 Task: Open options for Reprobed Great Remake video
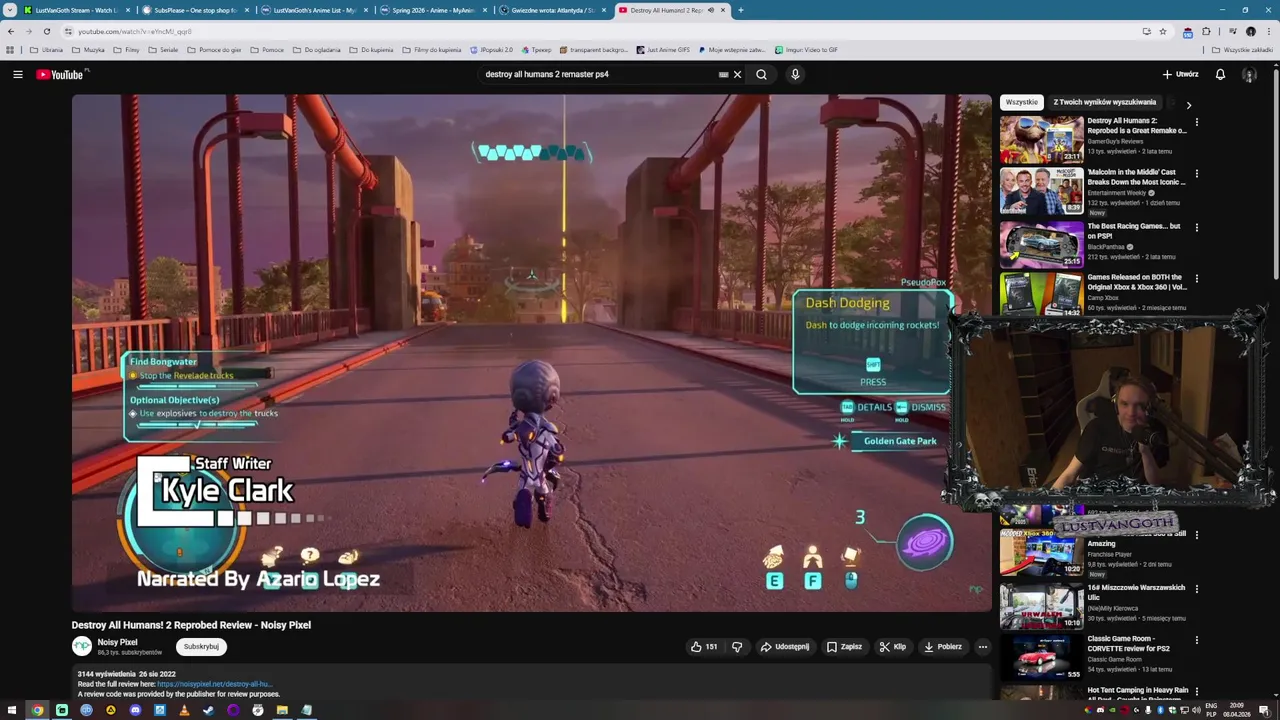1196,122
